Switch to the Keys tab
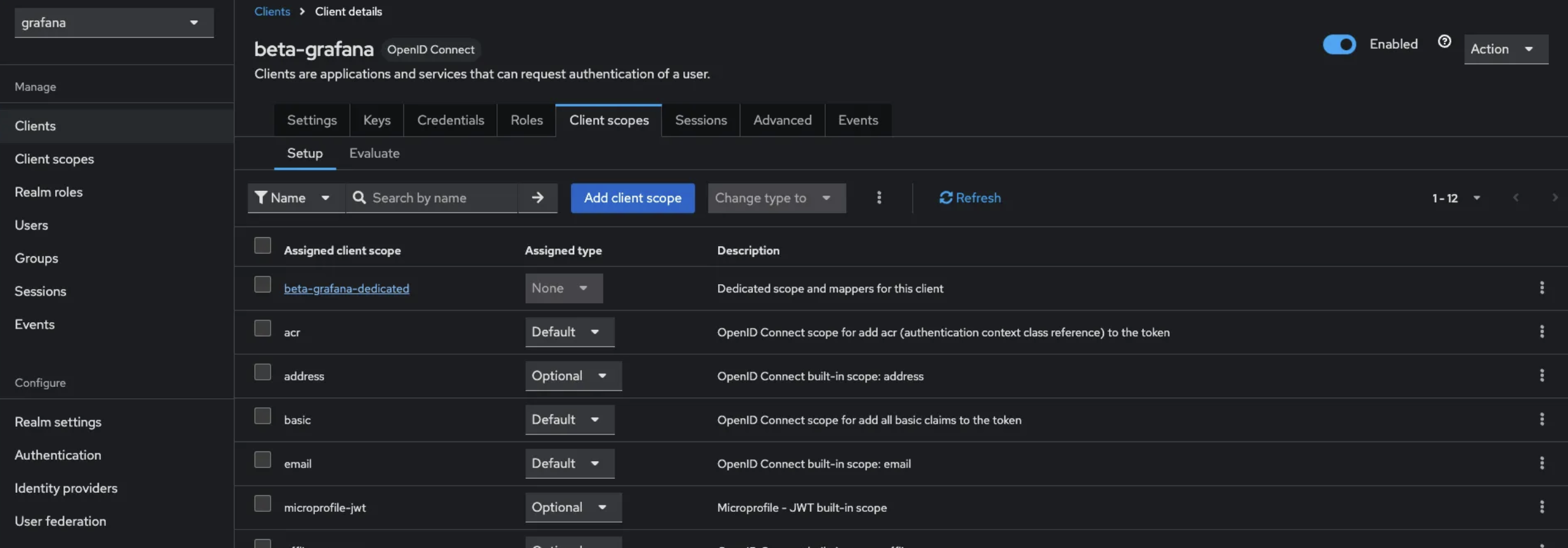 [x=376, y=120]
